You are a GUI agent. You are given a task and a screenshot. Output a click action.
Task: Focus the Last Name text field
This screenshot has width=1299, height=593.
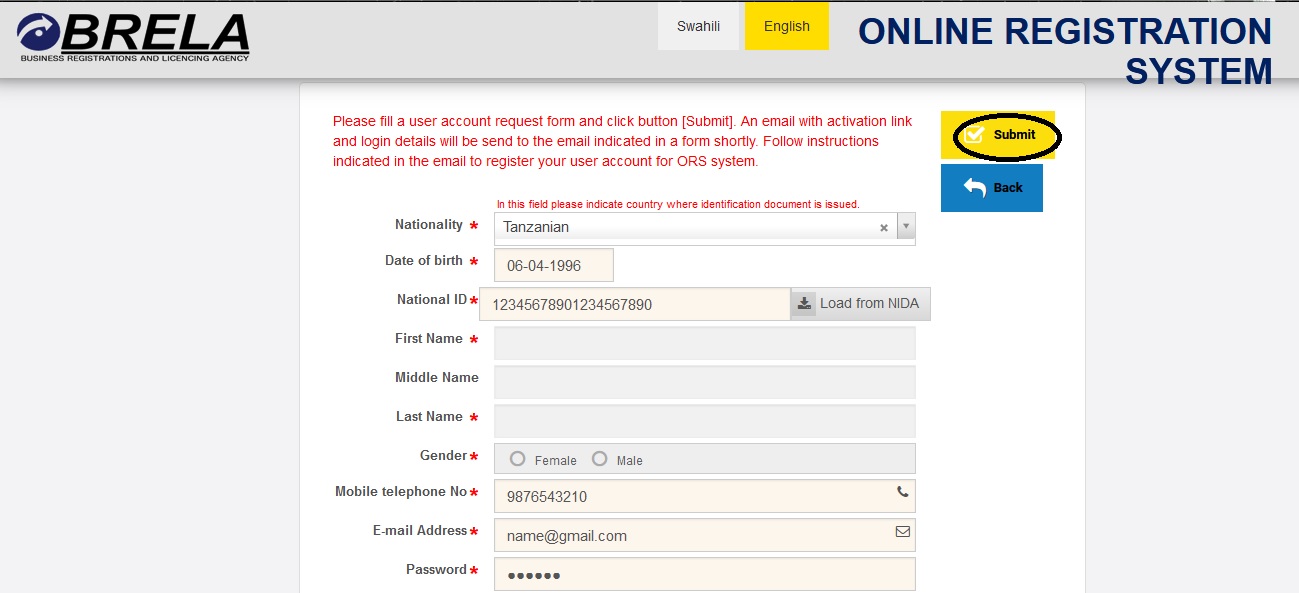tap(704, 421)
